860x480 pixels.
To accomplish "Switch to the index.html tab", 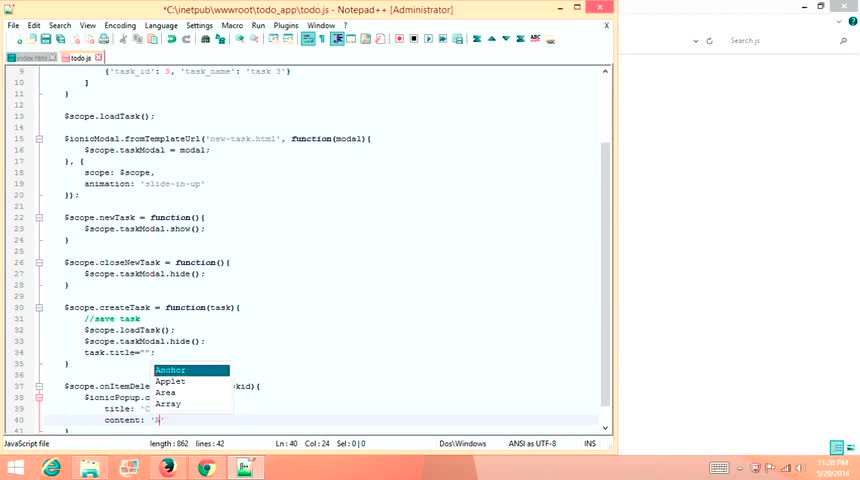I will (31, 58).
